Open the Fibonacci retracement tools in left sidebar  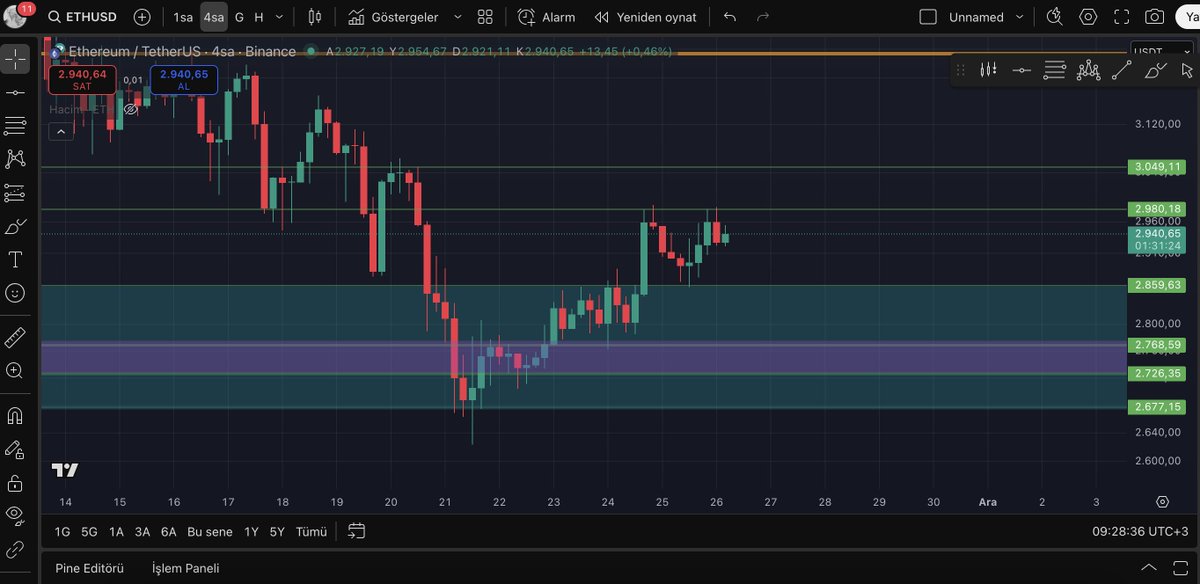15,125
